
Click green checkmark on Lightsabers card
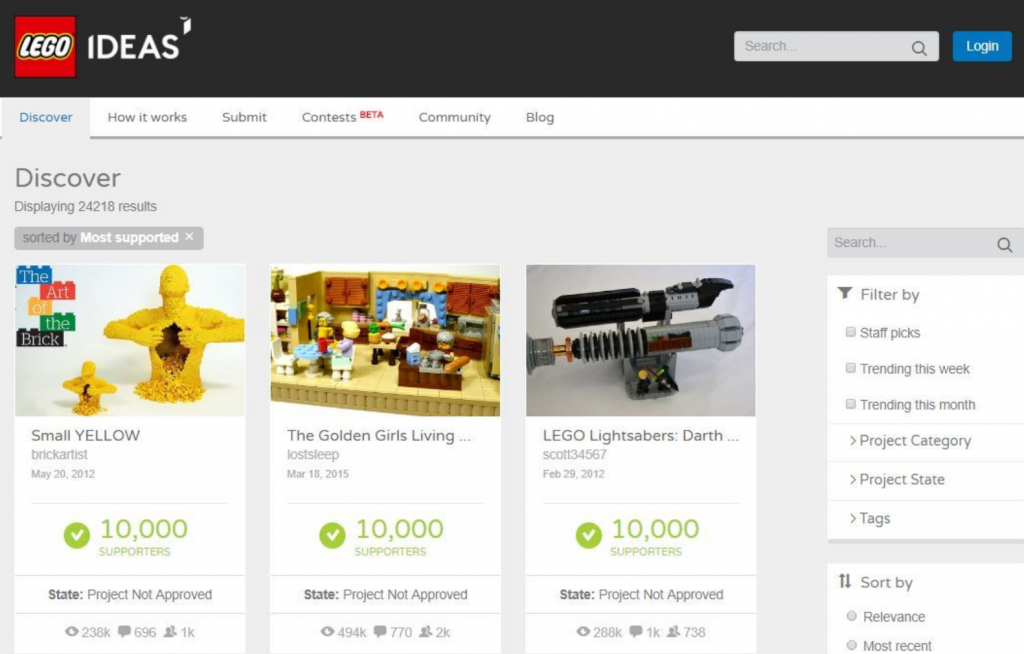tap(588, 535)
